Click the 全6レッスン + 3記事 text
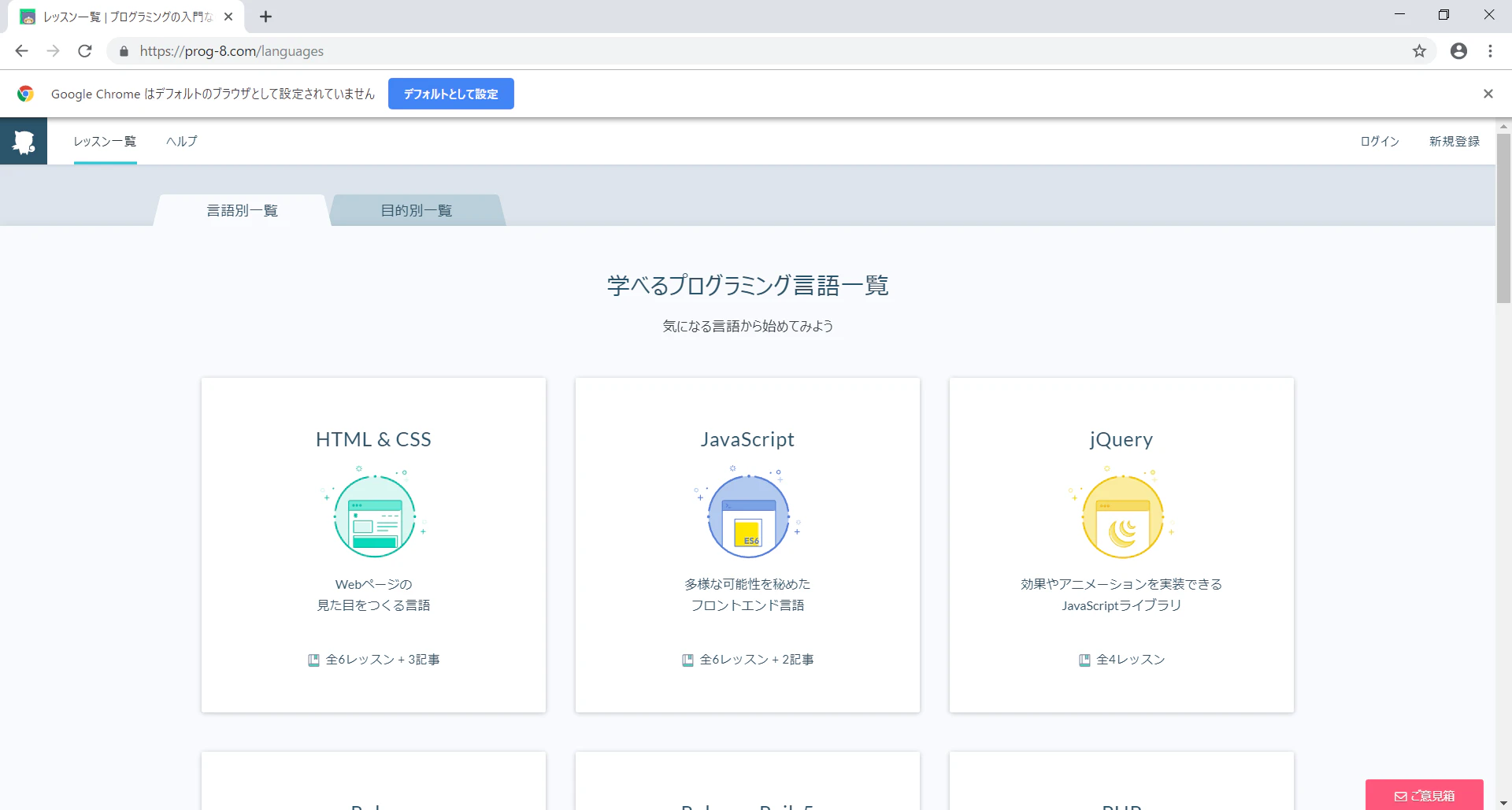Screen dimensions: 1512x810 (383, 660)
